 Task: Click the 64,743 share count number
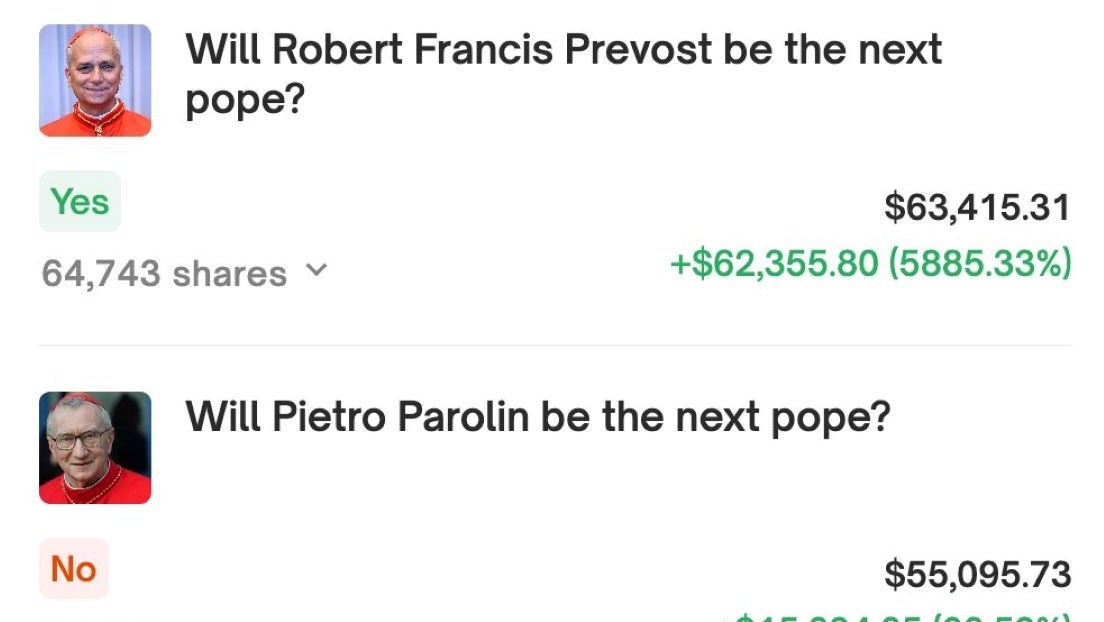pyautogui.click(x=101, y=273)
